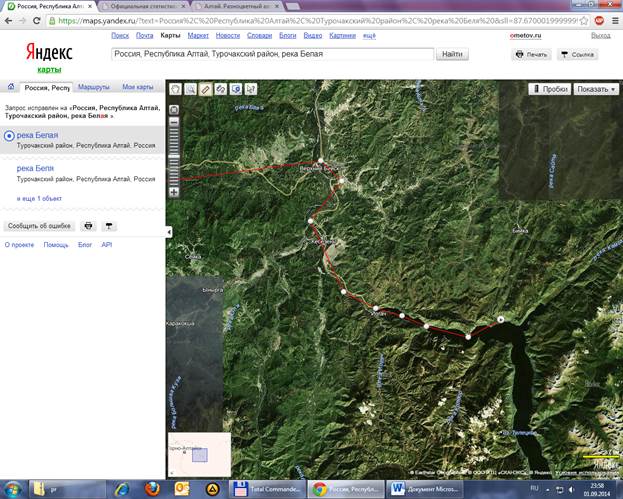Screen dimensions: 623x499
Task: Bookmark the page with the star icon
Action: pyautogui.click(x=584, y=21)
